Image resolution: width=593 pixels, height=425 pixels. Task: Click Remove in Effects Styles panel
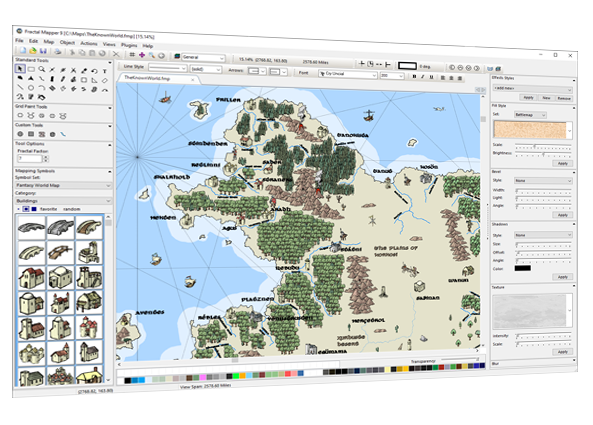pyautogui.click(x=564, y=98)
